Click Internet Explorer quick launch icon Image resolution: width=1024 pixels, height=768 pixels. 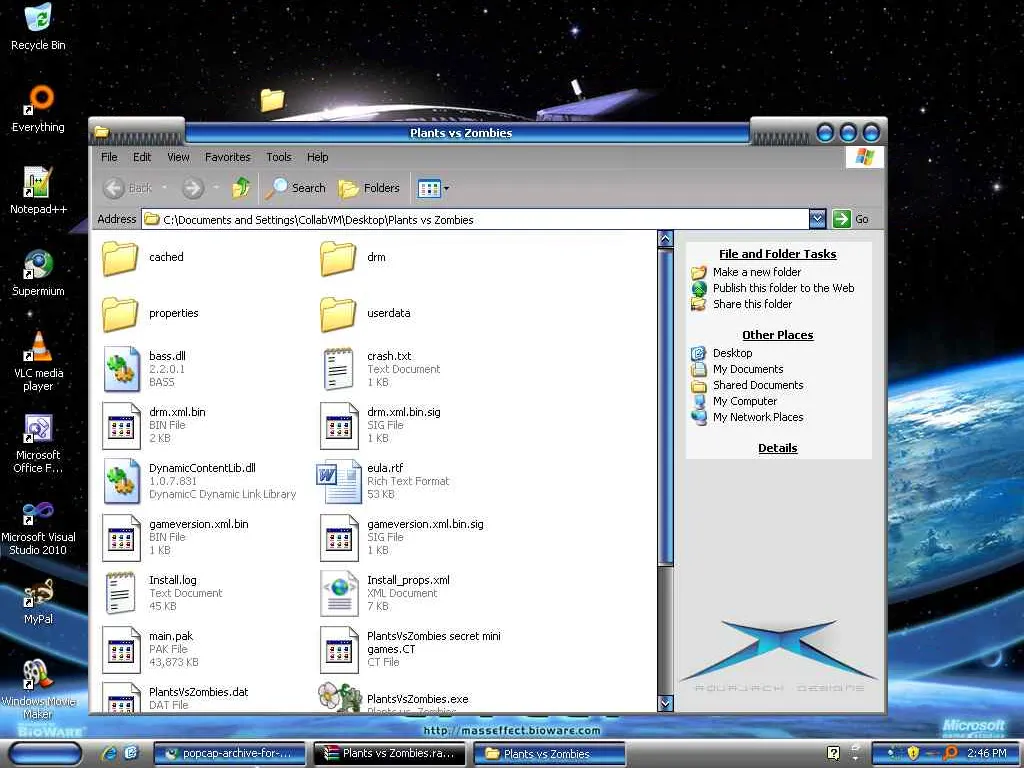tap(108, 753)
